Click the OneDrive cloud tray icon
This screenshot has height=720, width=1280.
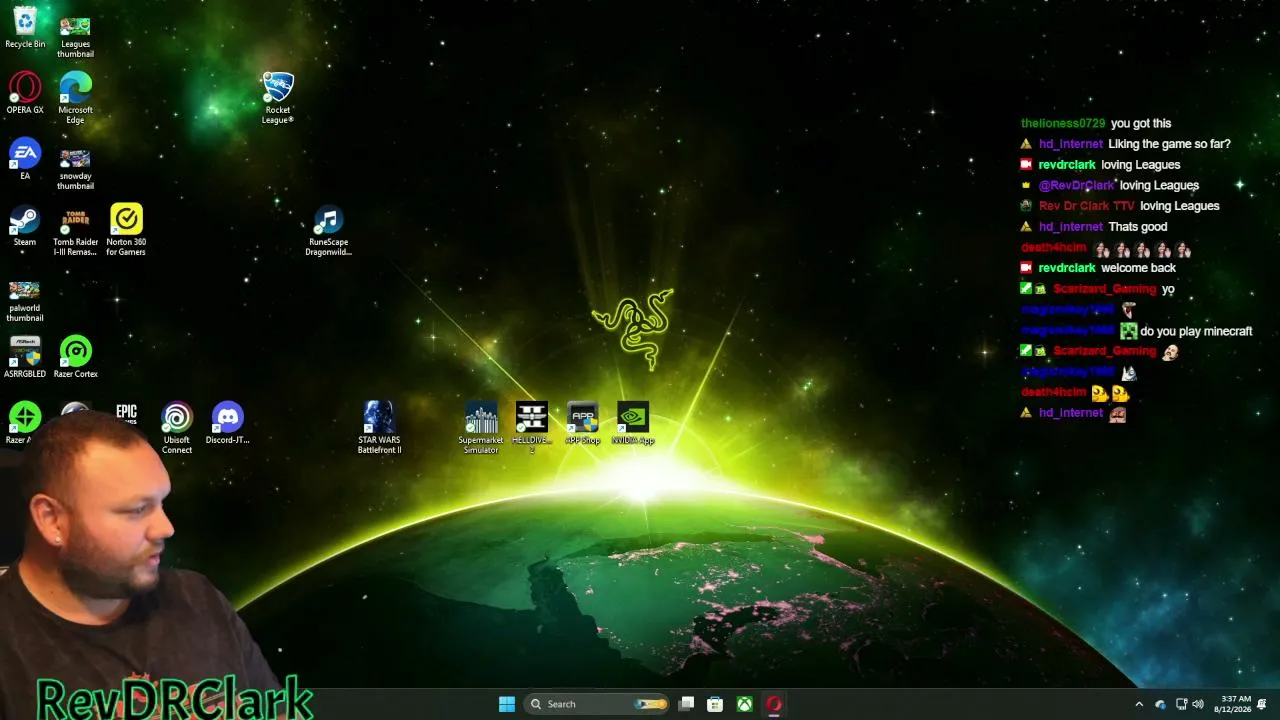tap(1160, 704)
